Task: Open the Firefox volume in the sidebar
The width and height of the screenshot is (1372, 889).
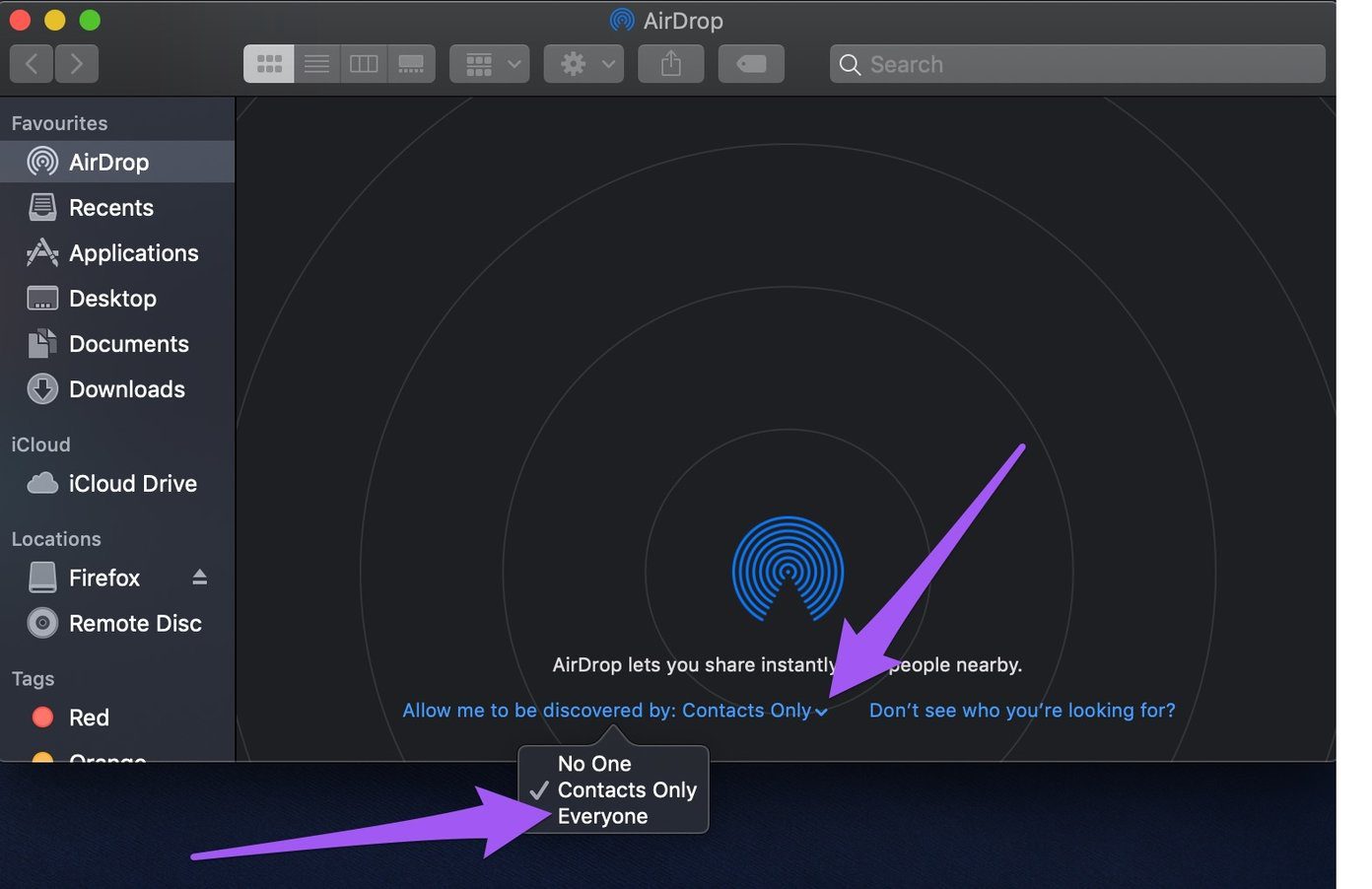Action: (x=104, y=578)
